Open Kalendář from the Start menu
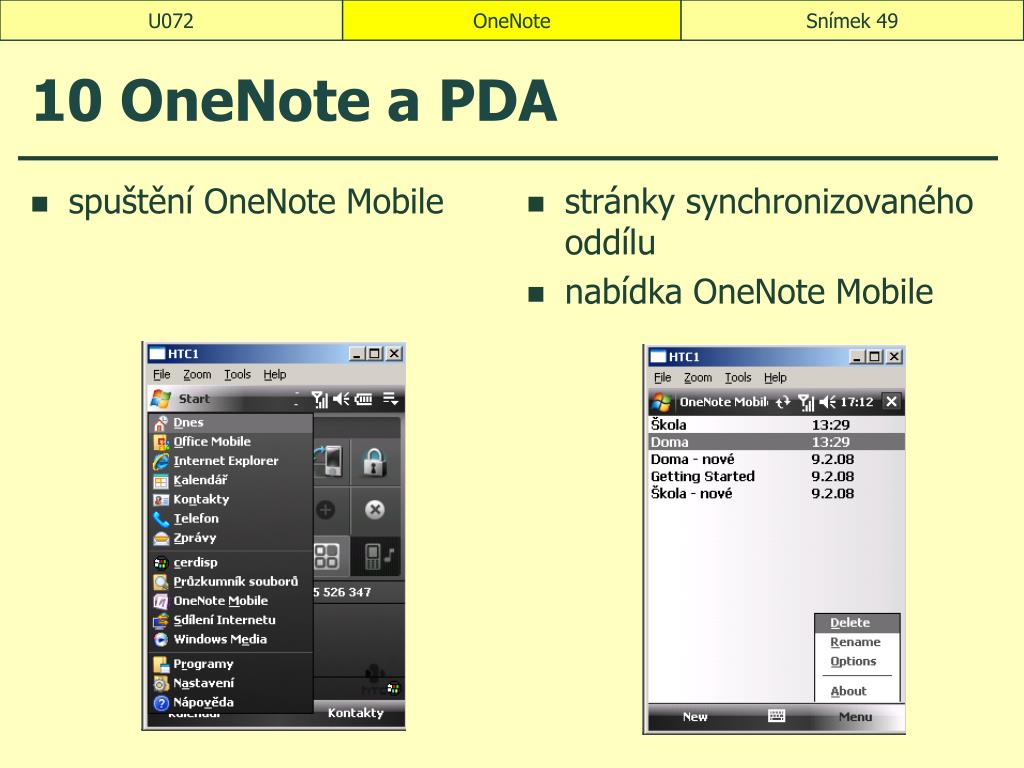This screenshot has height=768, width=1024. click(x=231, y=481)
